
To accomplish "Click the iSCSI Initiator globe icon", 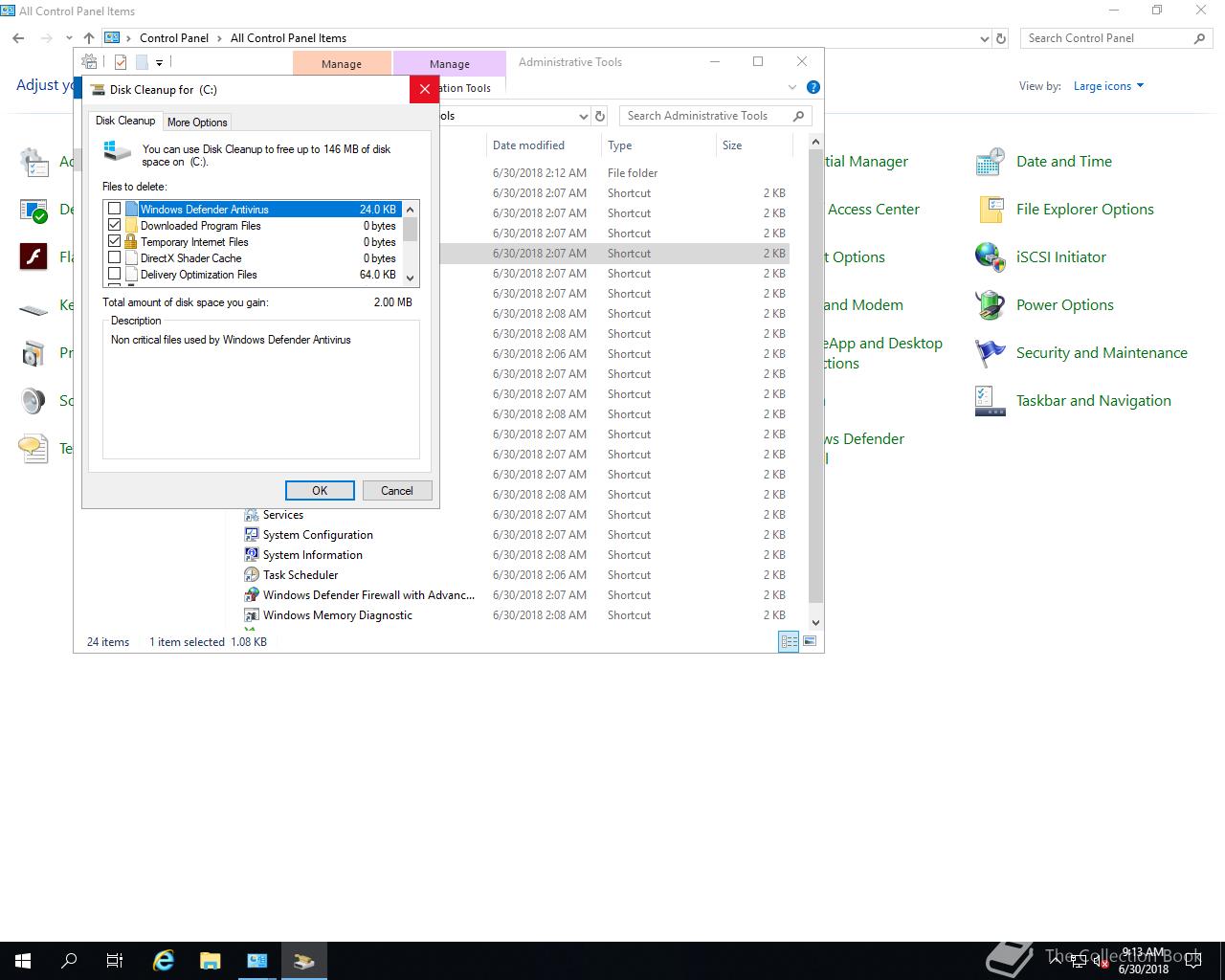I will 990,257.
